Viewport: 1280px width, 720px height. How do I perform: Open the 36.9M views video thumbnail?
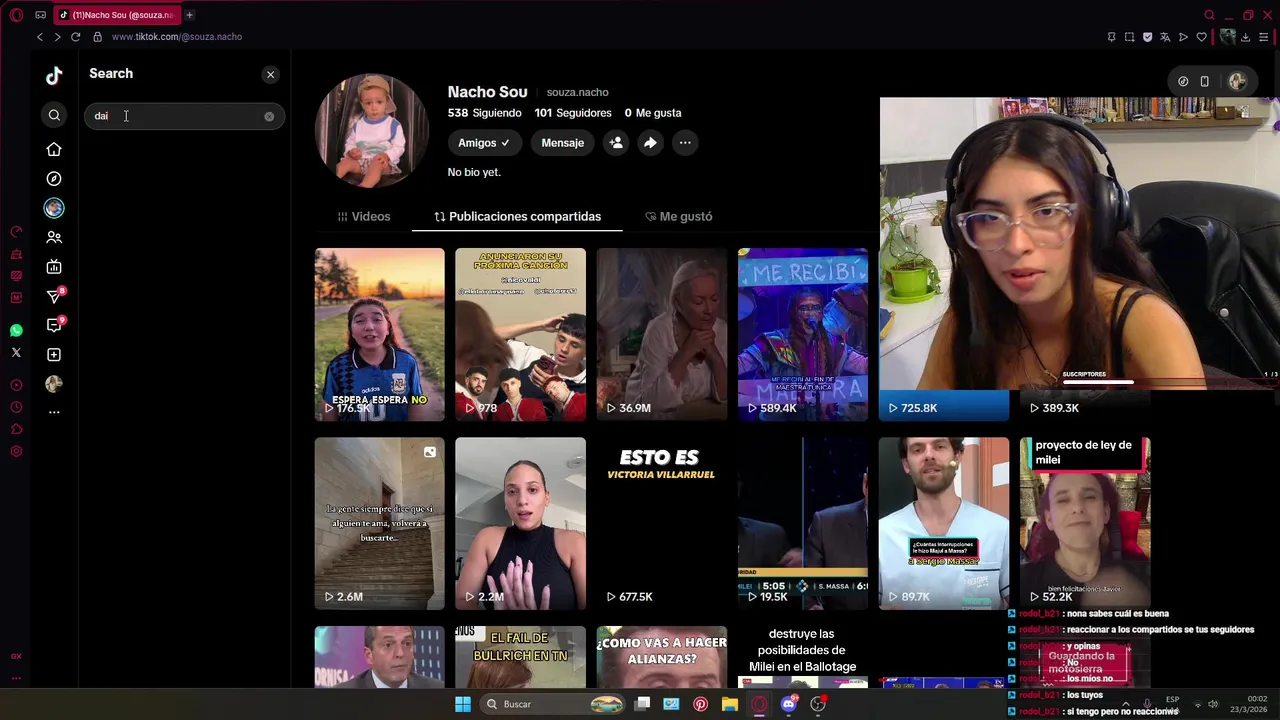(661, 334)
